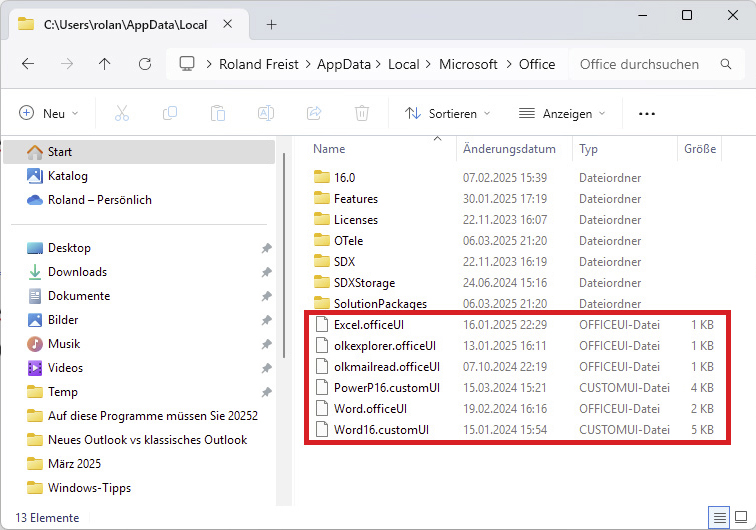Click the Cut scissors icon

coord(122,114)
